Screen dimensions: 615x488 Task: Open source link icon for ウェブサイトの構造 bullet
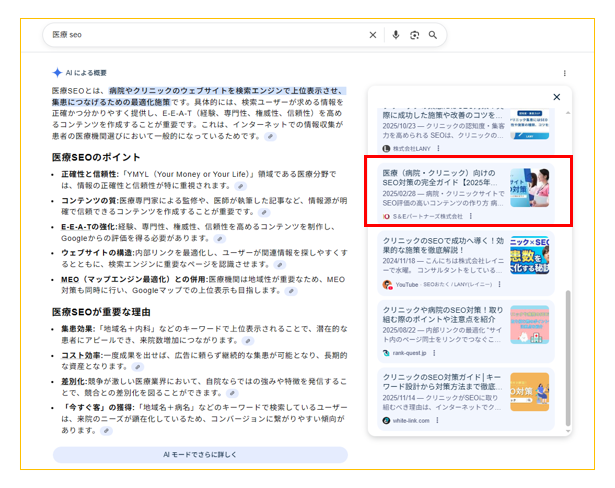pyautogui.click(x=280, y=265)
